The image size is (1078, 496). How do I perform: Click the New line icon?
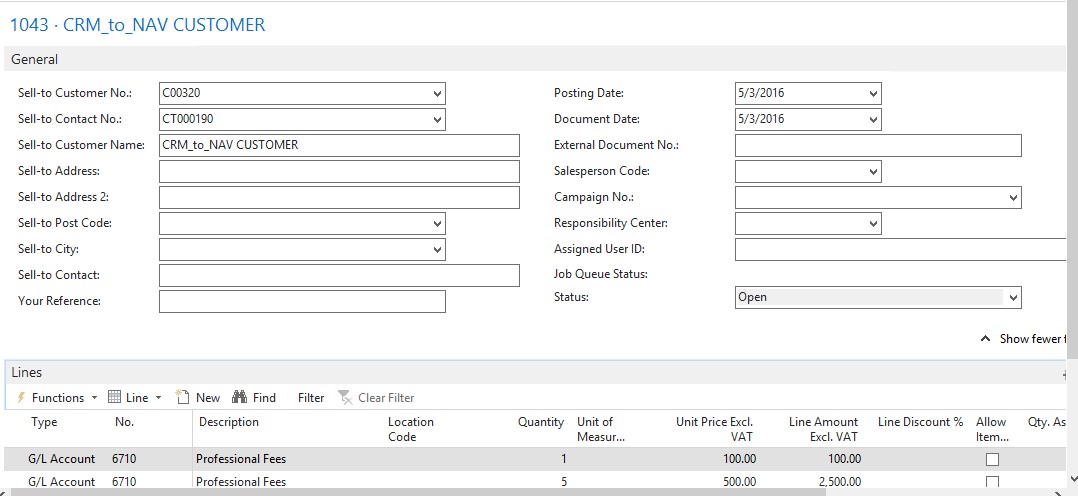tap(183, 398)
